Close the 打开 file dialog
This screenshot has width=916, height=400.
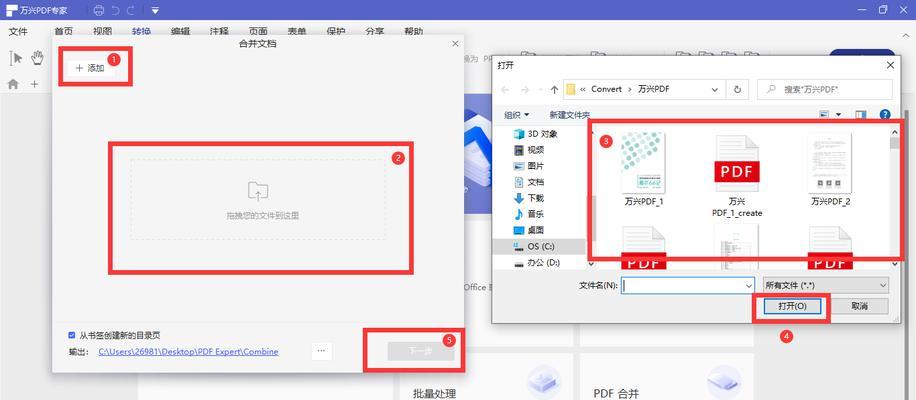(x=890, y=65)
